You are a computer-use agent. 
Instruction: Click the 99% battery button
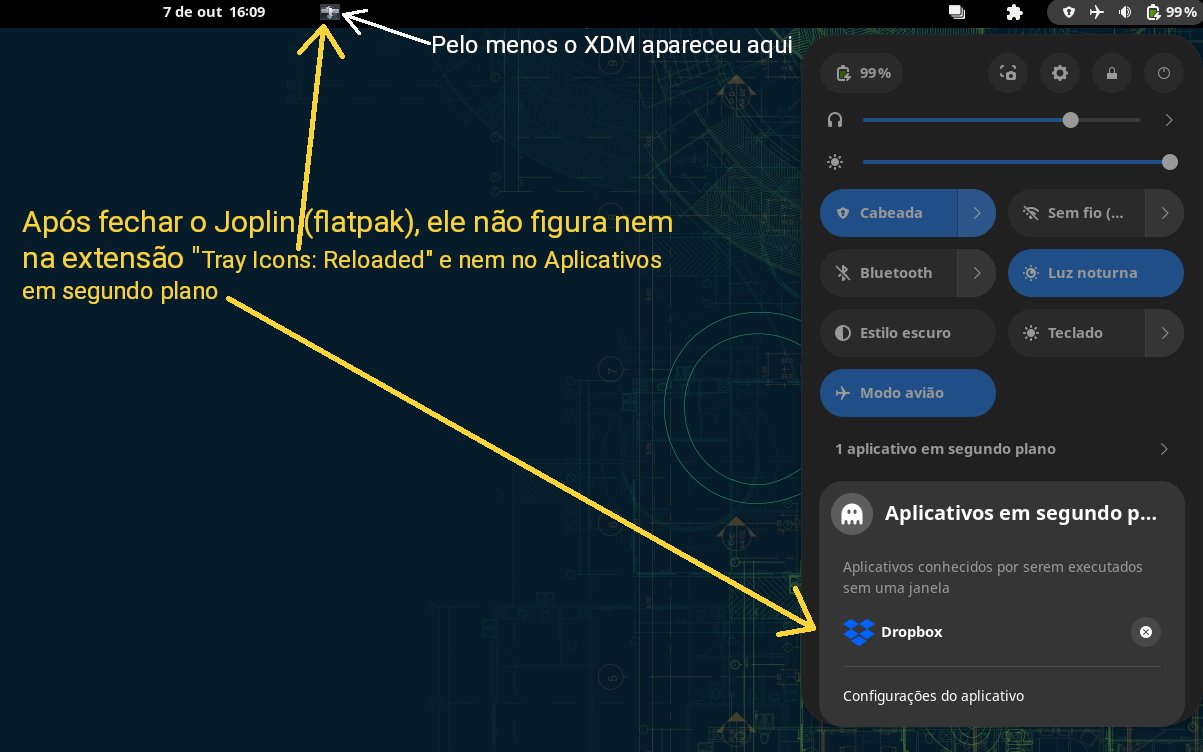(862, 73)
